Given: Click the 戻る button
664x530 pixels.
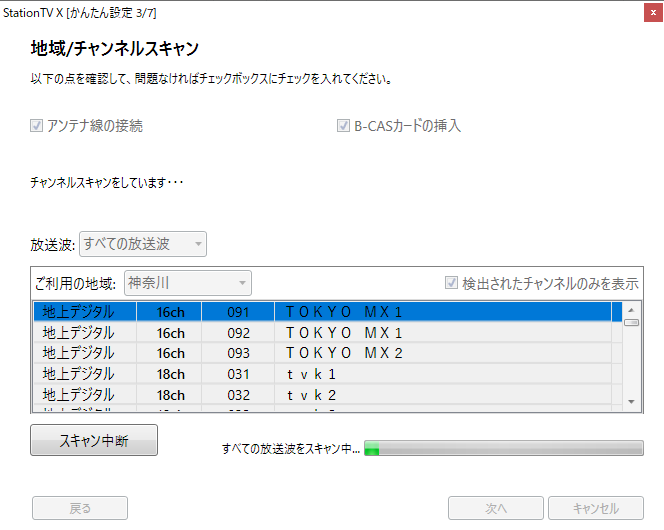Looking at the screenshot, I should tap(80, 508).
